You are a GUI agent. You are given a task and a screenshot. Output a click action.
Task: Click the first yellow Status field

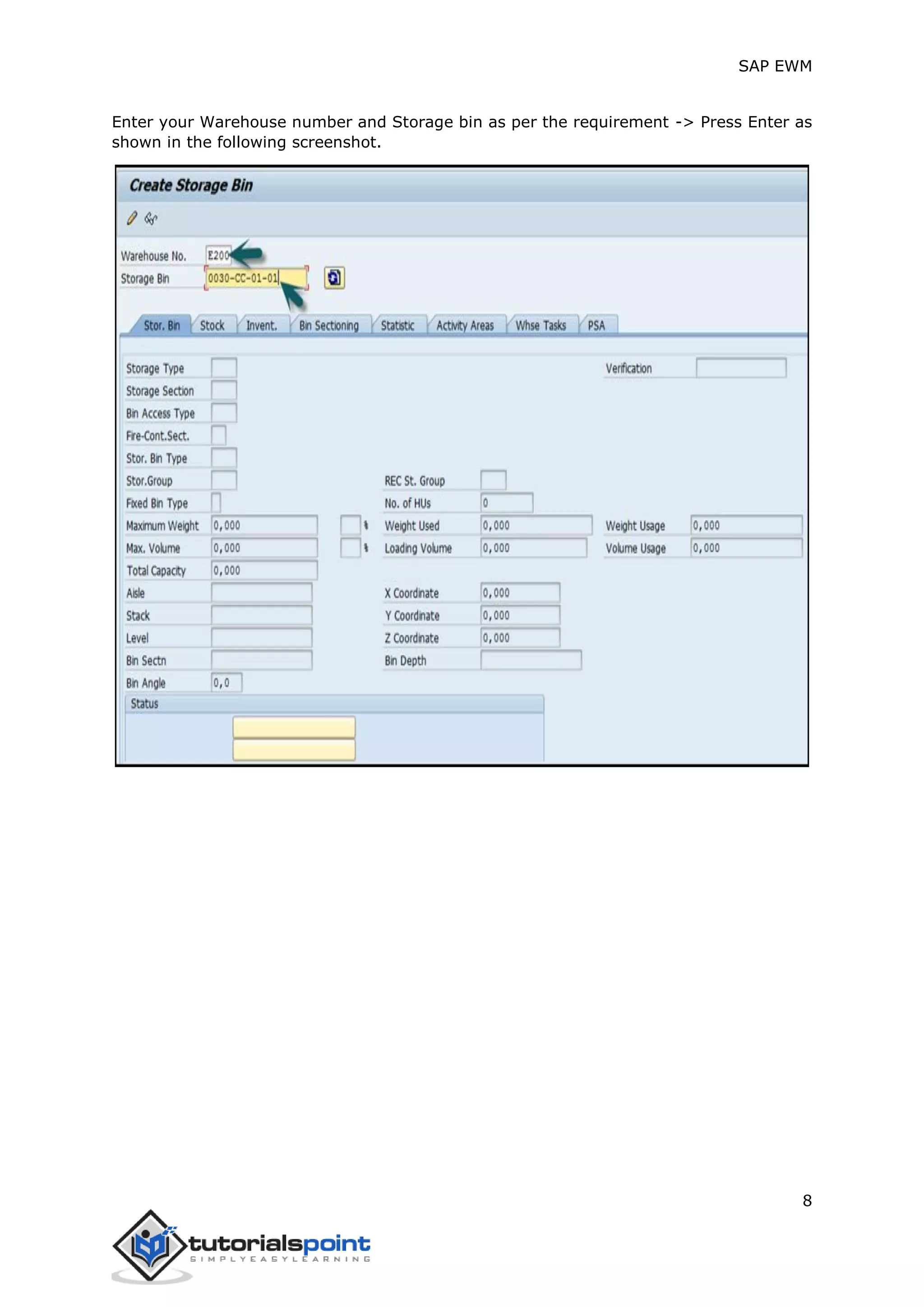coord(294,727)
